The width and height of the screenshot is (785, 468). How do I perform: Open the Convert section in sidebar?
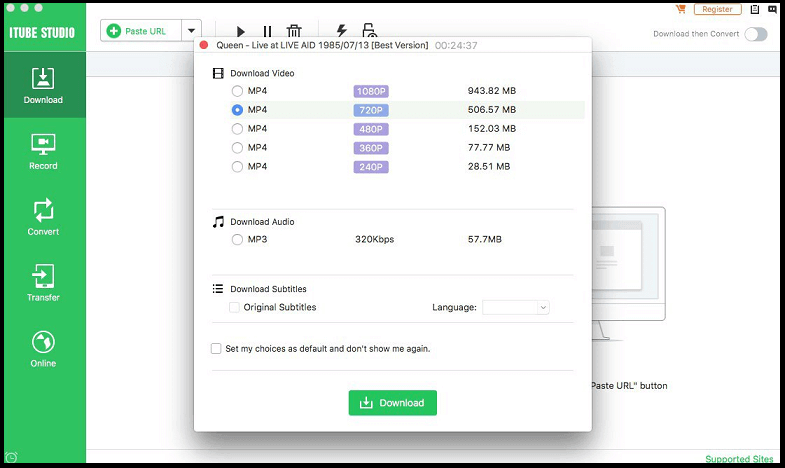click(43, 217)
